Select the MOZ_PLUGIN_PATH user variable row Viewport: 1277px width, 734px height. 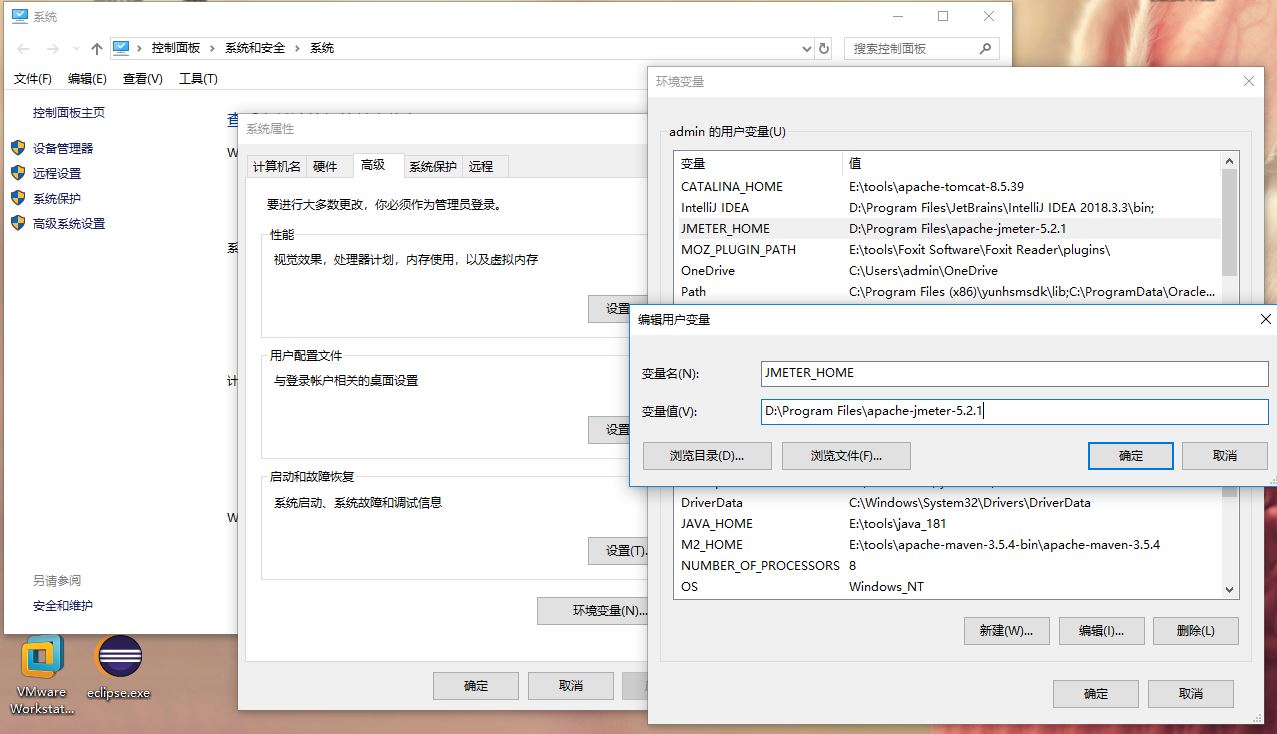coord(948,249)
